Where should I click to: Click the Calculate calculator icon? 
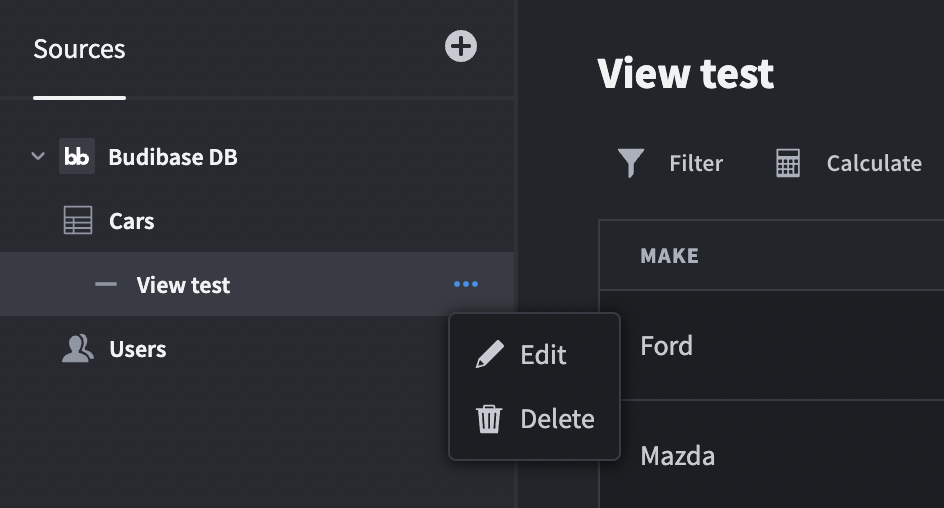coord(788,164)
